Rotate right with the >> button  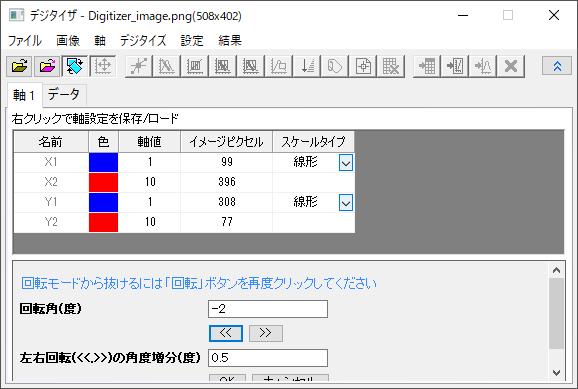pos(266,333)
